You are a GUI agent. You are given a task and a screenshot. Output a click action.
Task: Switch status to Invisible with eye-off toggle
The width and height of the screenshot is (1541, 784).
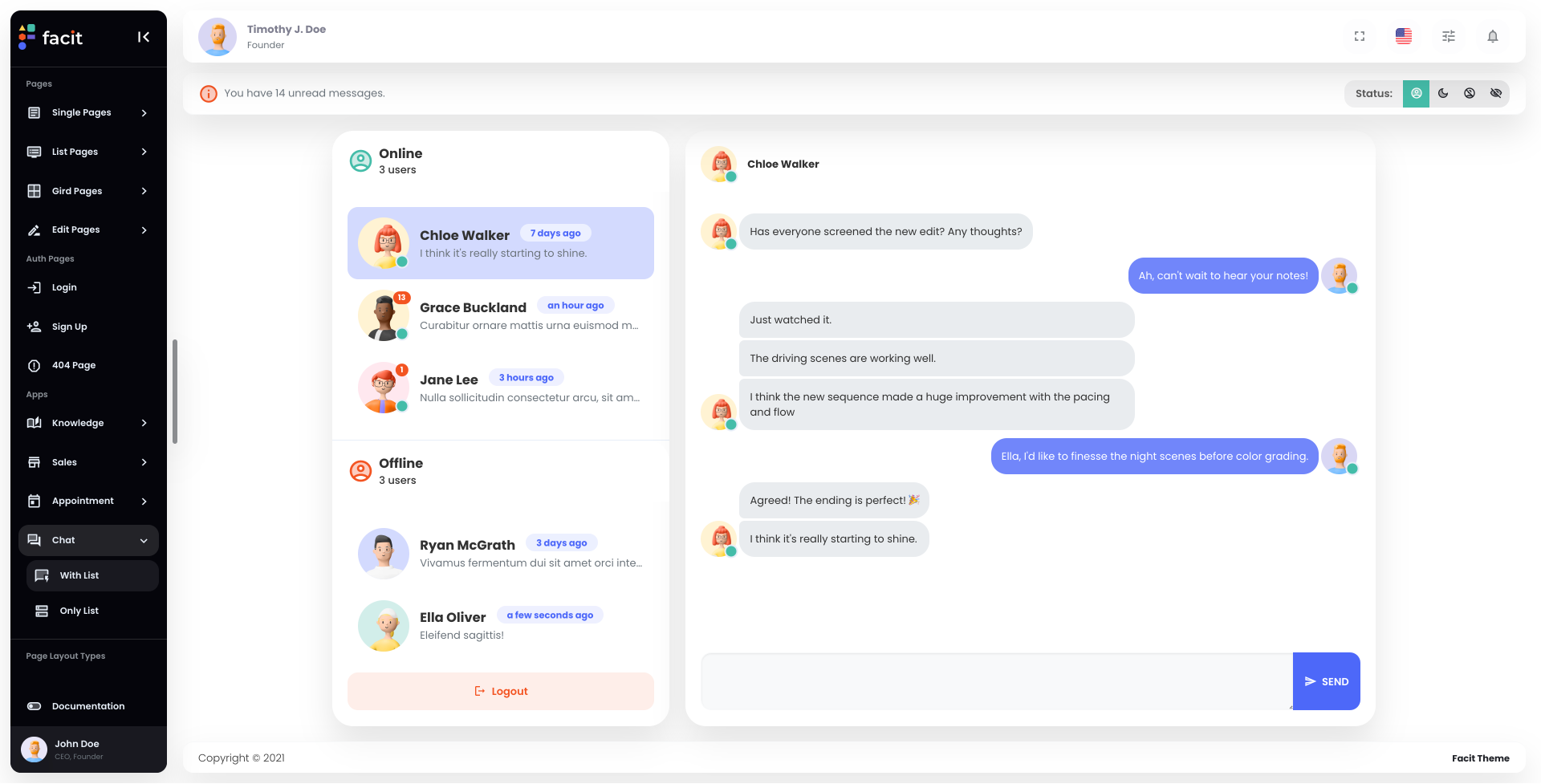tap(1496, 93)
